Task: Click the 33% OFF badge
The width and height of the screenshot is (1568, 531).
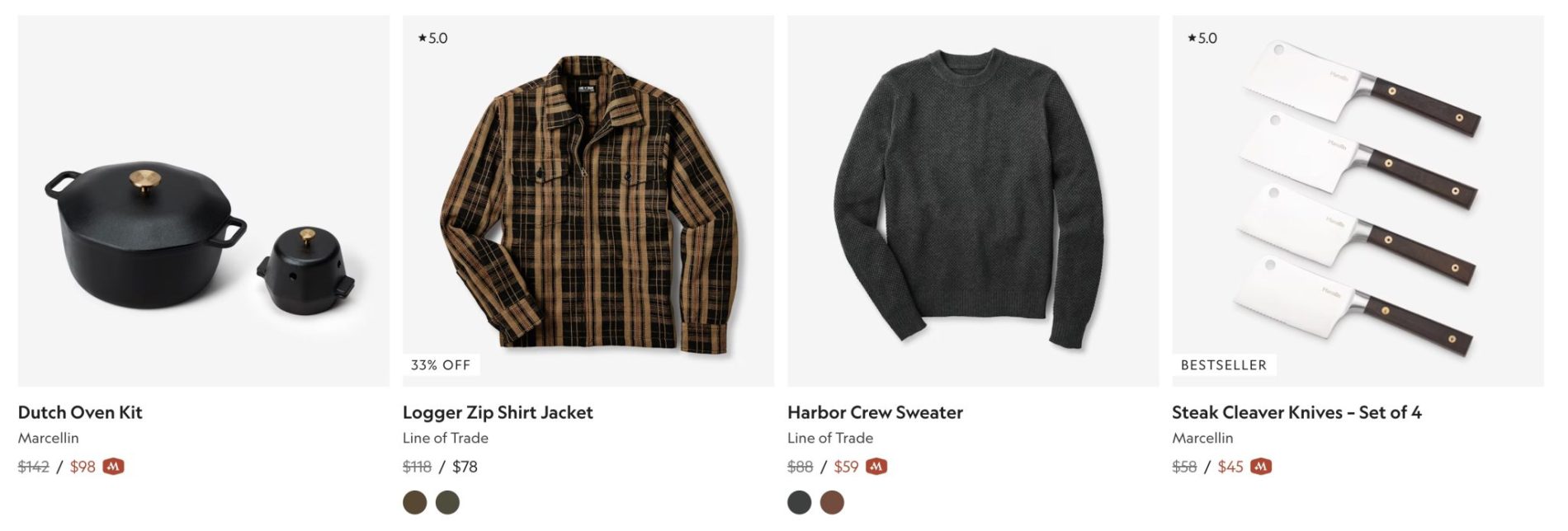Action: [441, 364]
